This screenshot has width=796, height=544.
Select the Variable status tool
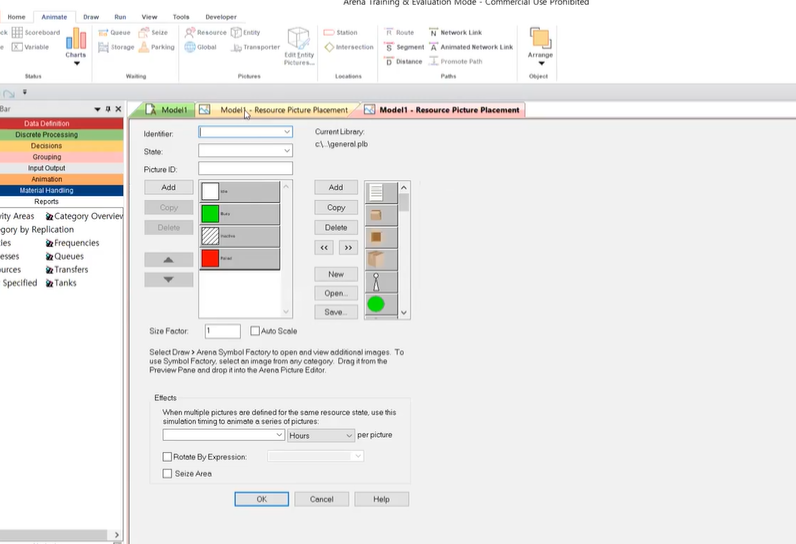point(30,47)
